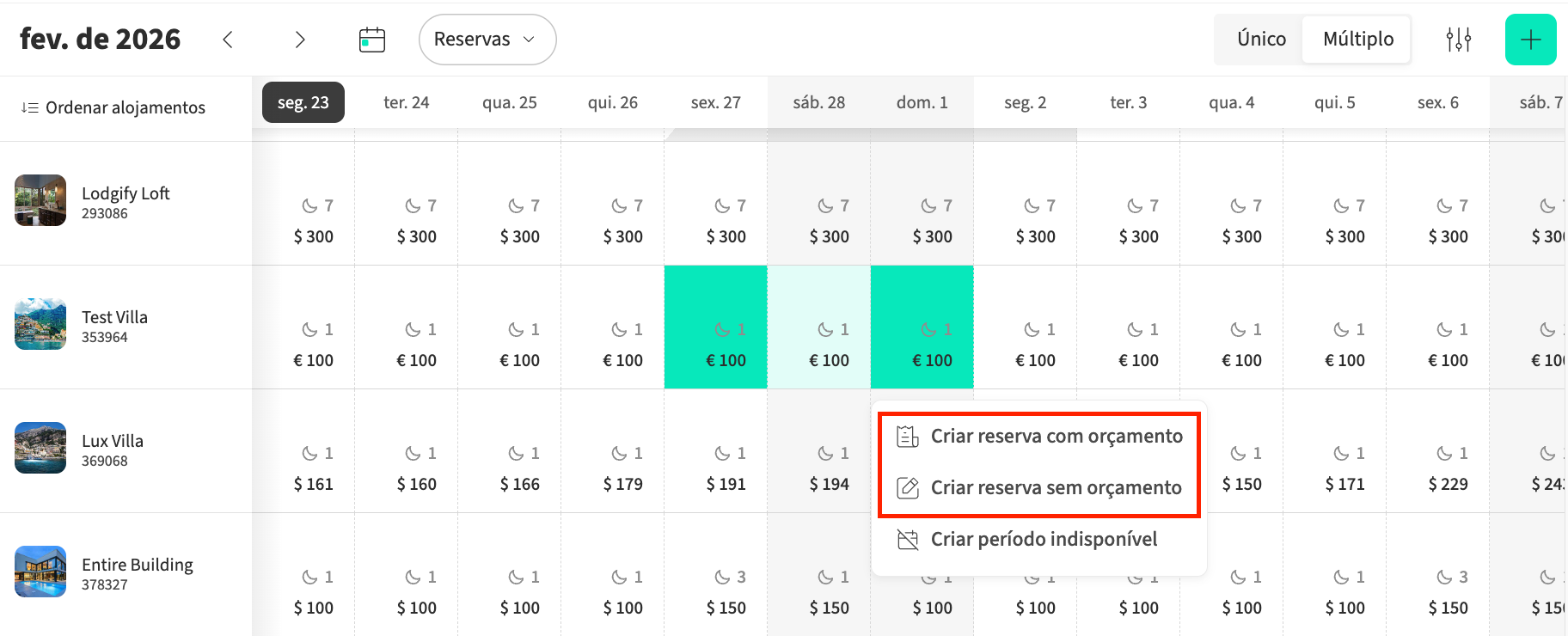This screenshot has width=1568, height=636.
Task: Open the calendar date picker icon
Action: pos(371,40)
